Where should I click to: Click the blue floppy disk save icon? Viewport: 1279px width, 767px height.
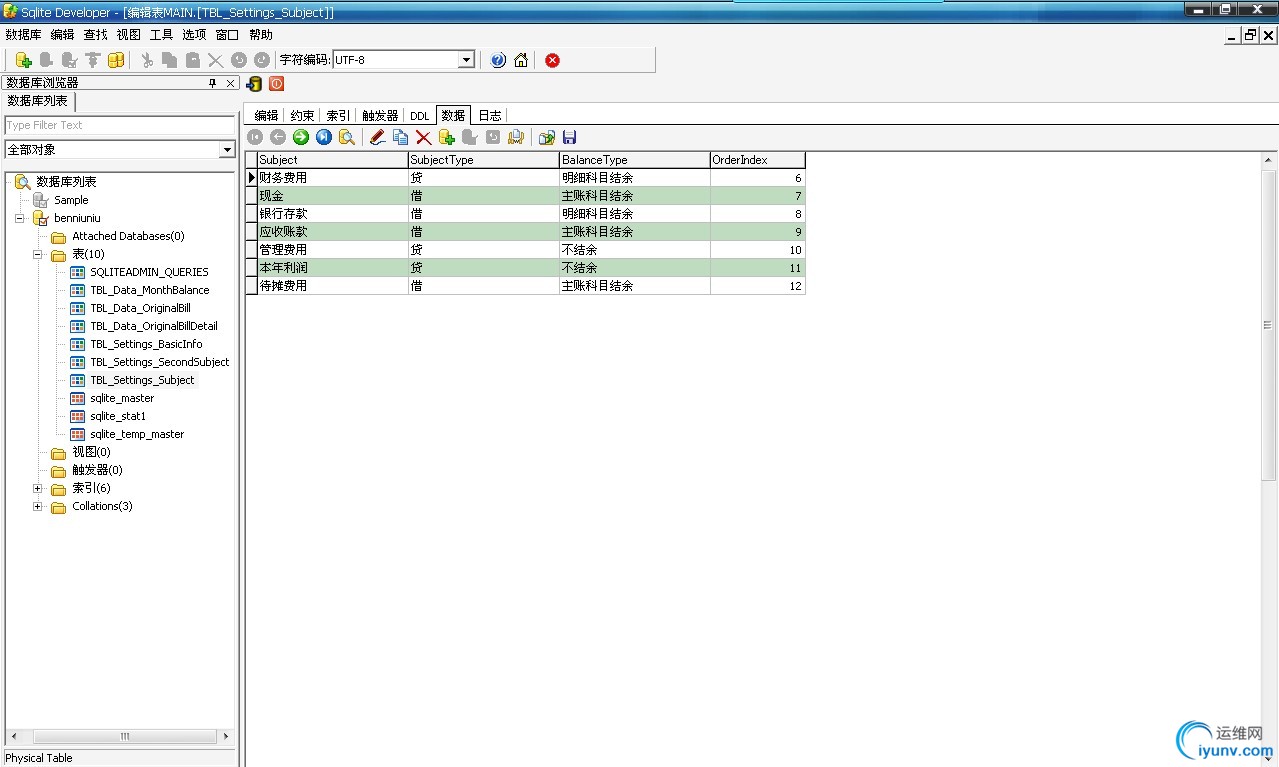pos(570,137)
